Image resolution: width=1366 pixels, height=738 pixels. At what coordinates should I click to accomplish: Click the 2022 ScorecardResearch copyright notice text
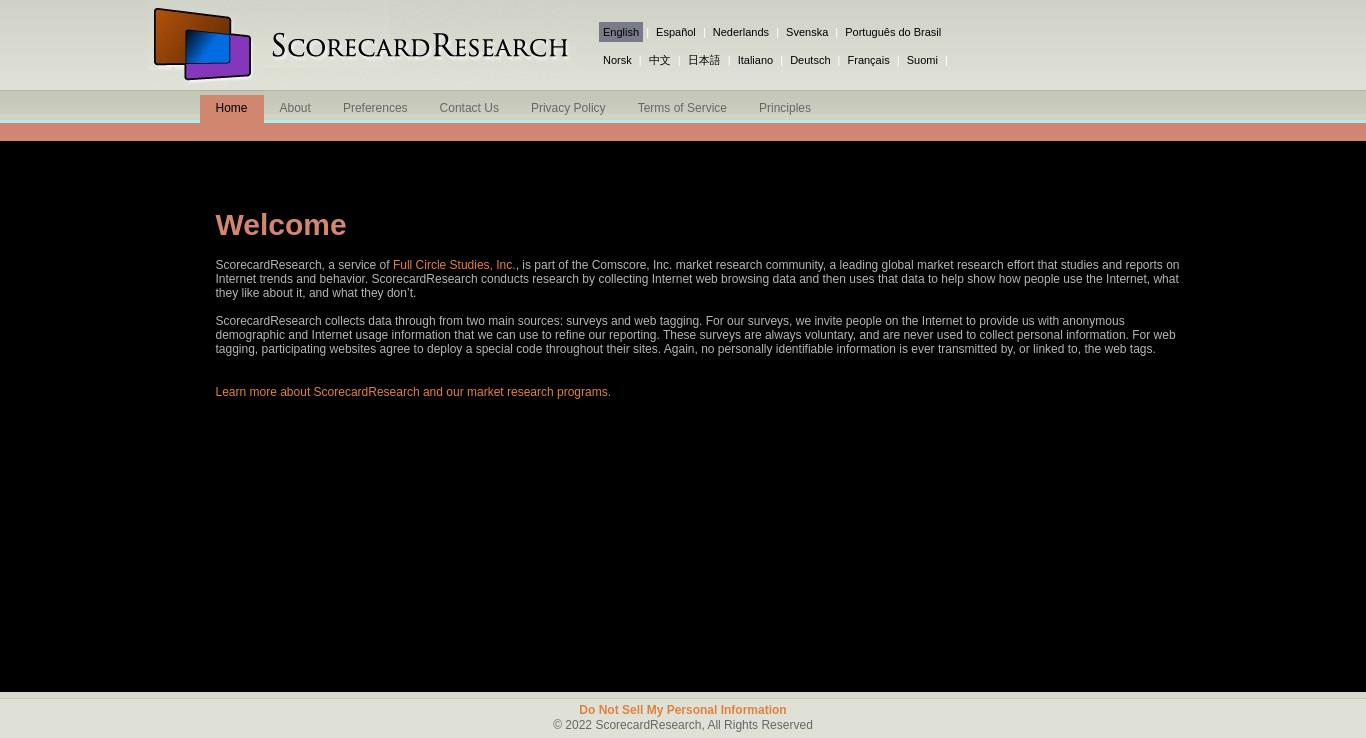[x=683, y=725]
